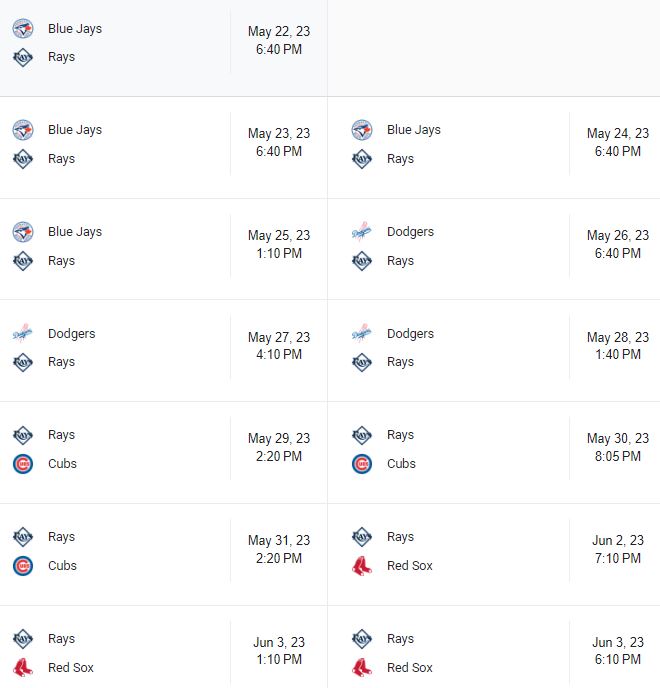Select Cubs team name in May 31 game
This screenshot has height=688, width=660.
coord(62,566)
